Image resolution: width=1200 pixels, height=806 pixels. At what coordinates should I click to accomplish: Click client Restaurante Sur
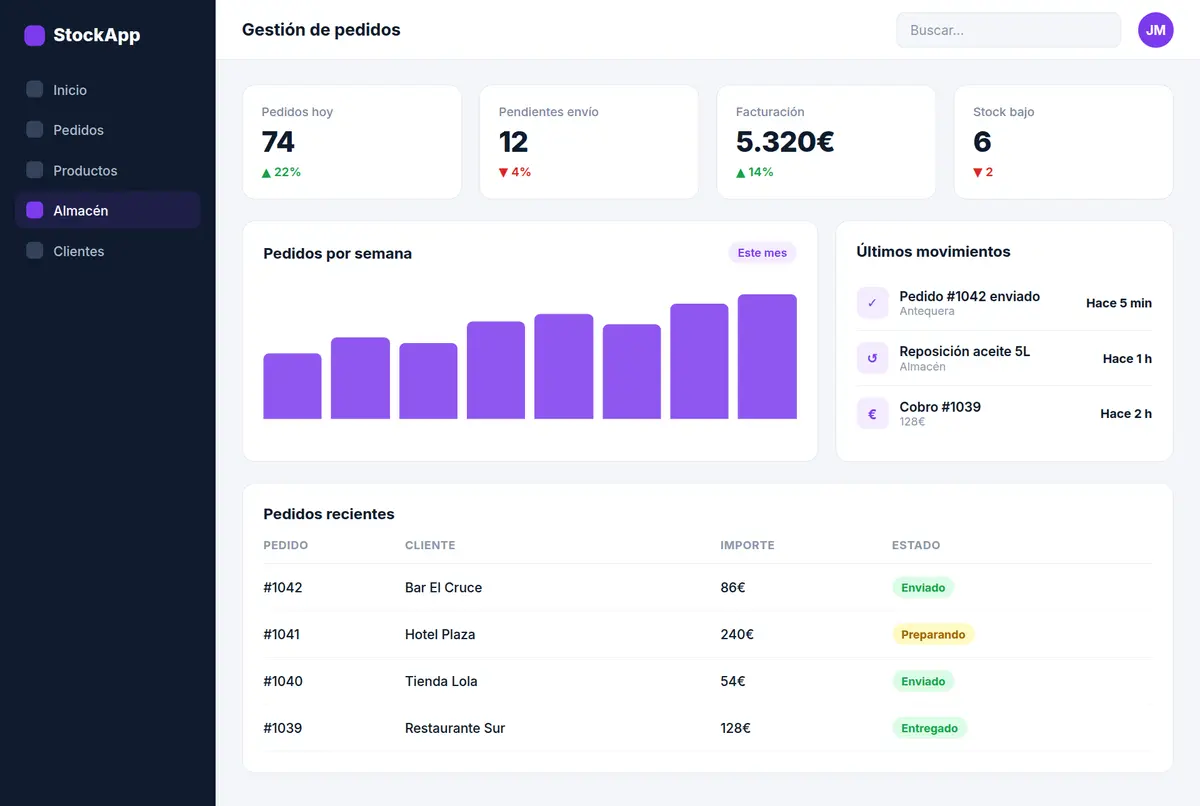(455, 728)
